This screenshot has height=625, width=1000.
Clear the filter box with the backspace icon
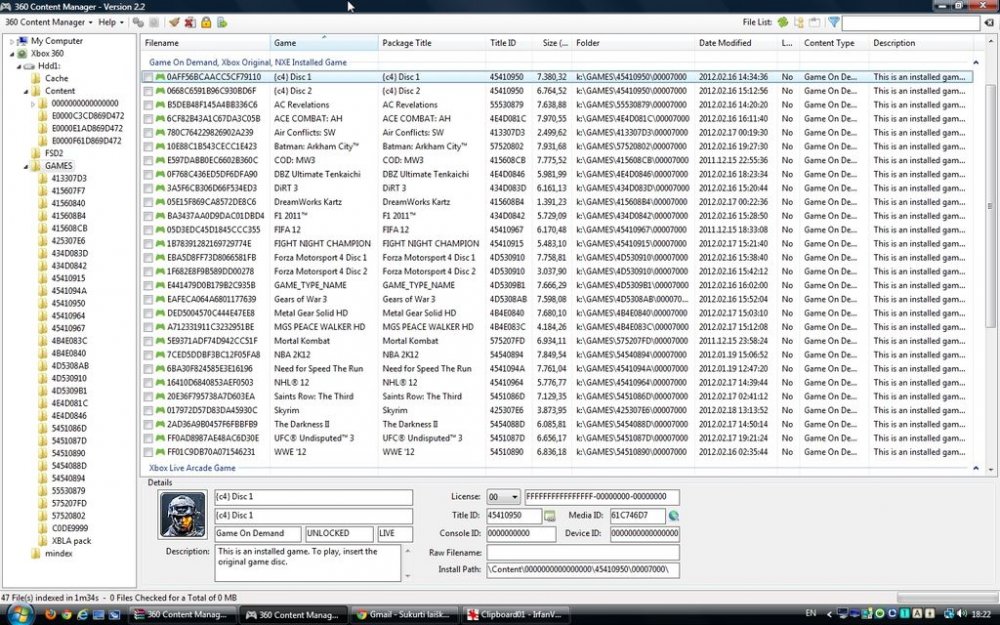pos(989,23)
